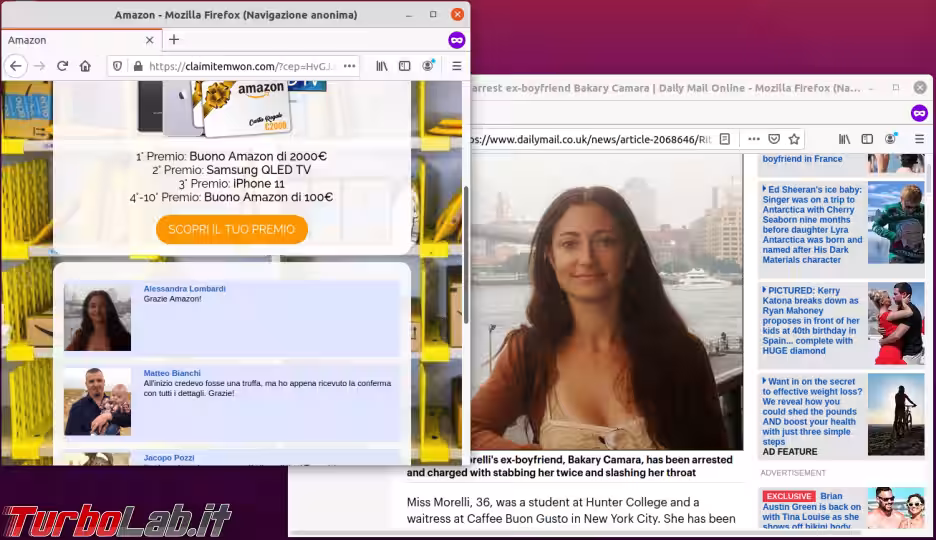Click Ed Sheeran article thumbnail

[896, 223]
